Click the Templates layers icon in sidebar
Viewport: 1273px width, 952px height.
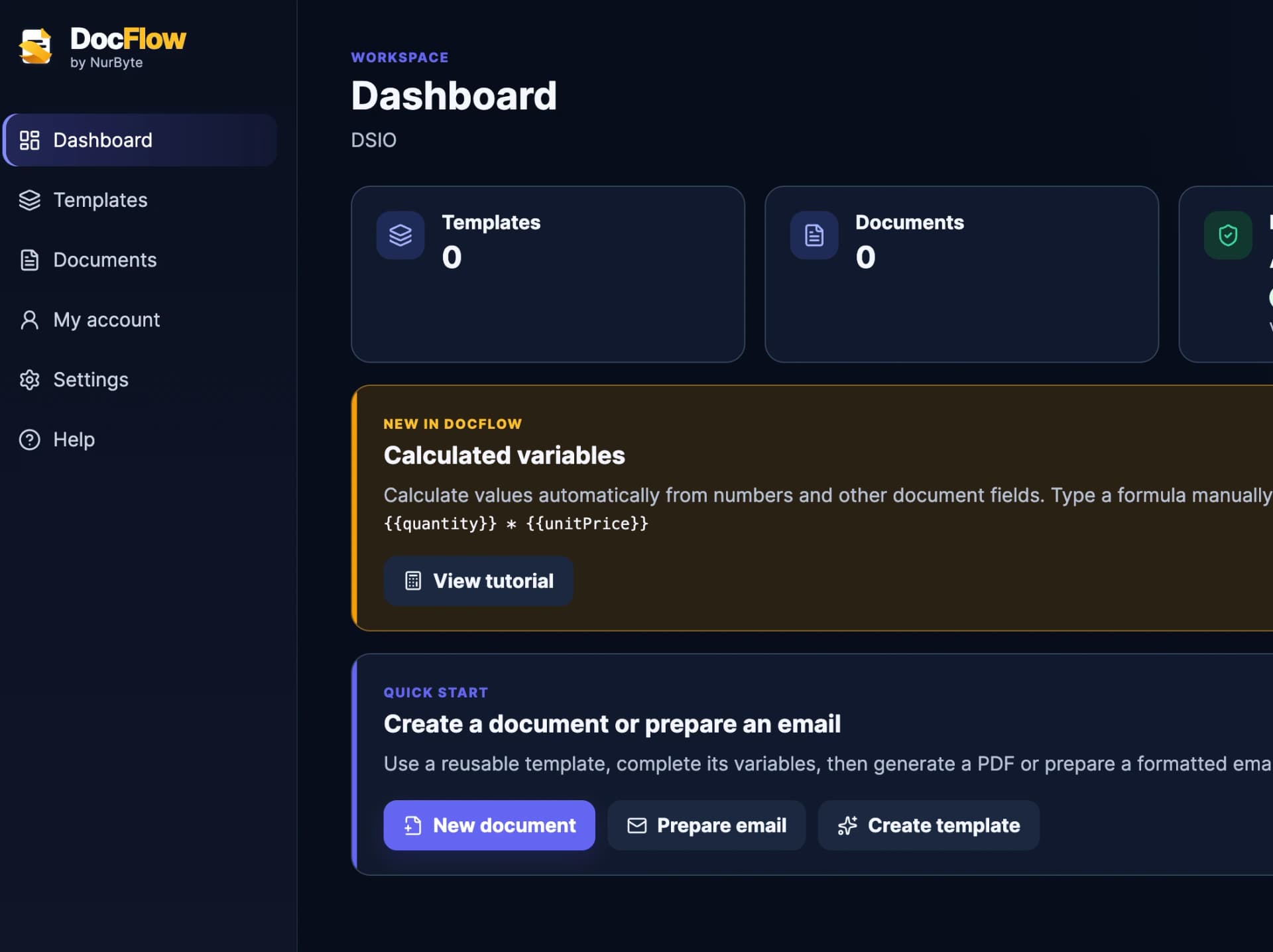29,200
